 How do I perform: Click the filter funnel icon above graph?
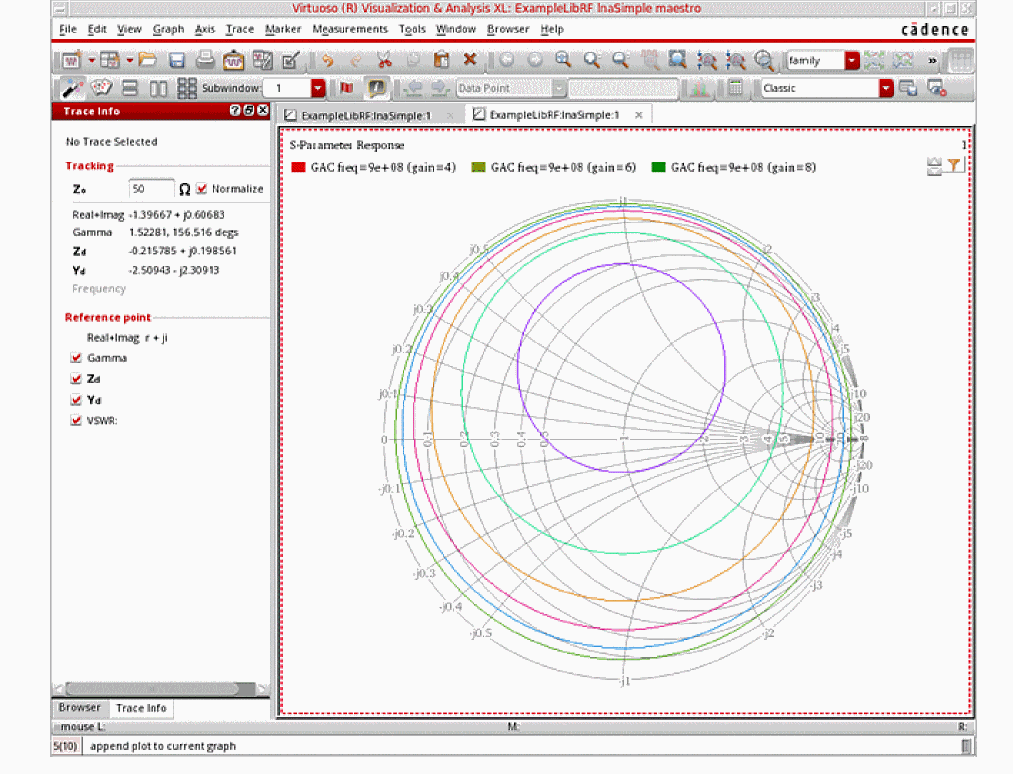pos(955,166)
